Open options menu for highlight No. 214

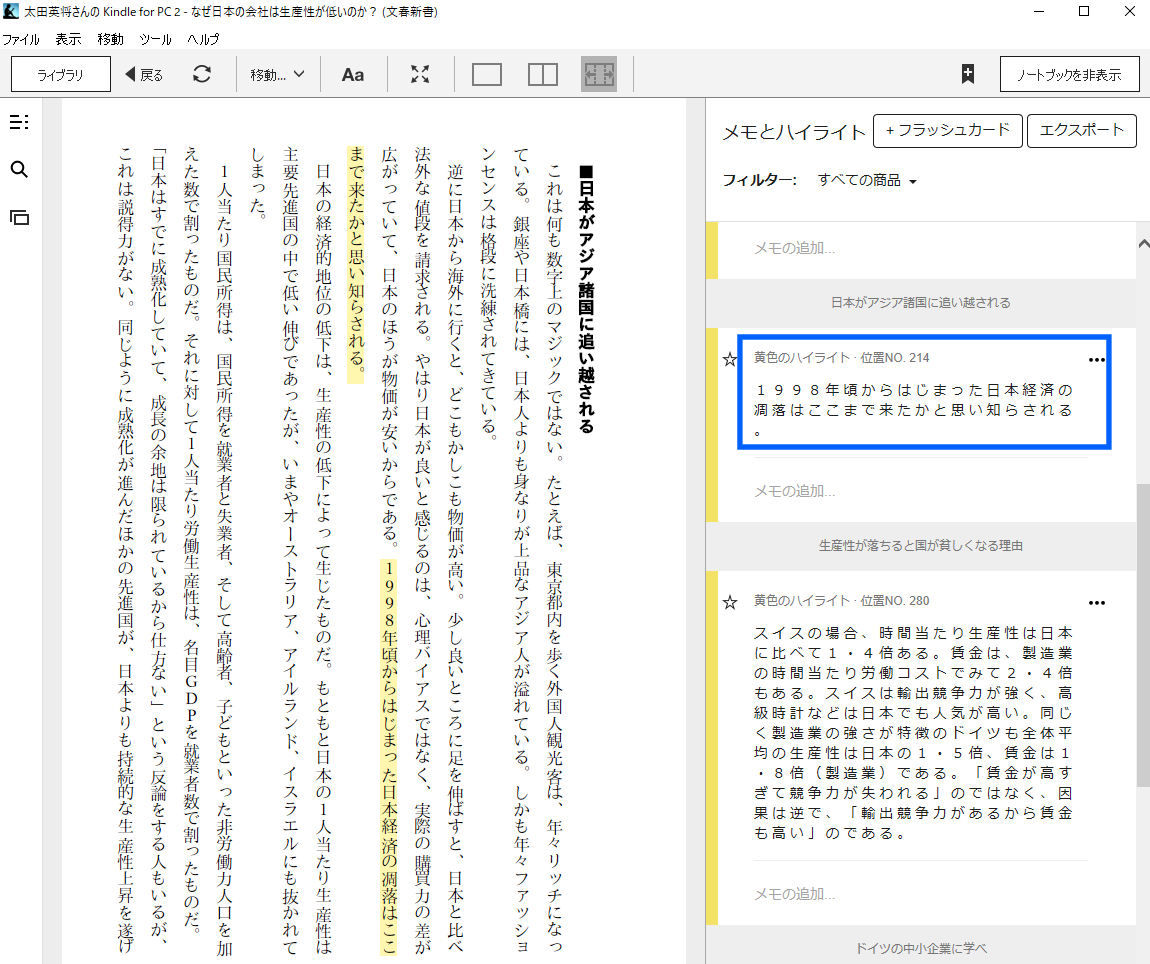(1096, 359)
